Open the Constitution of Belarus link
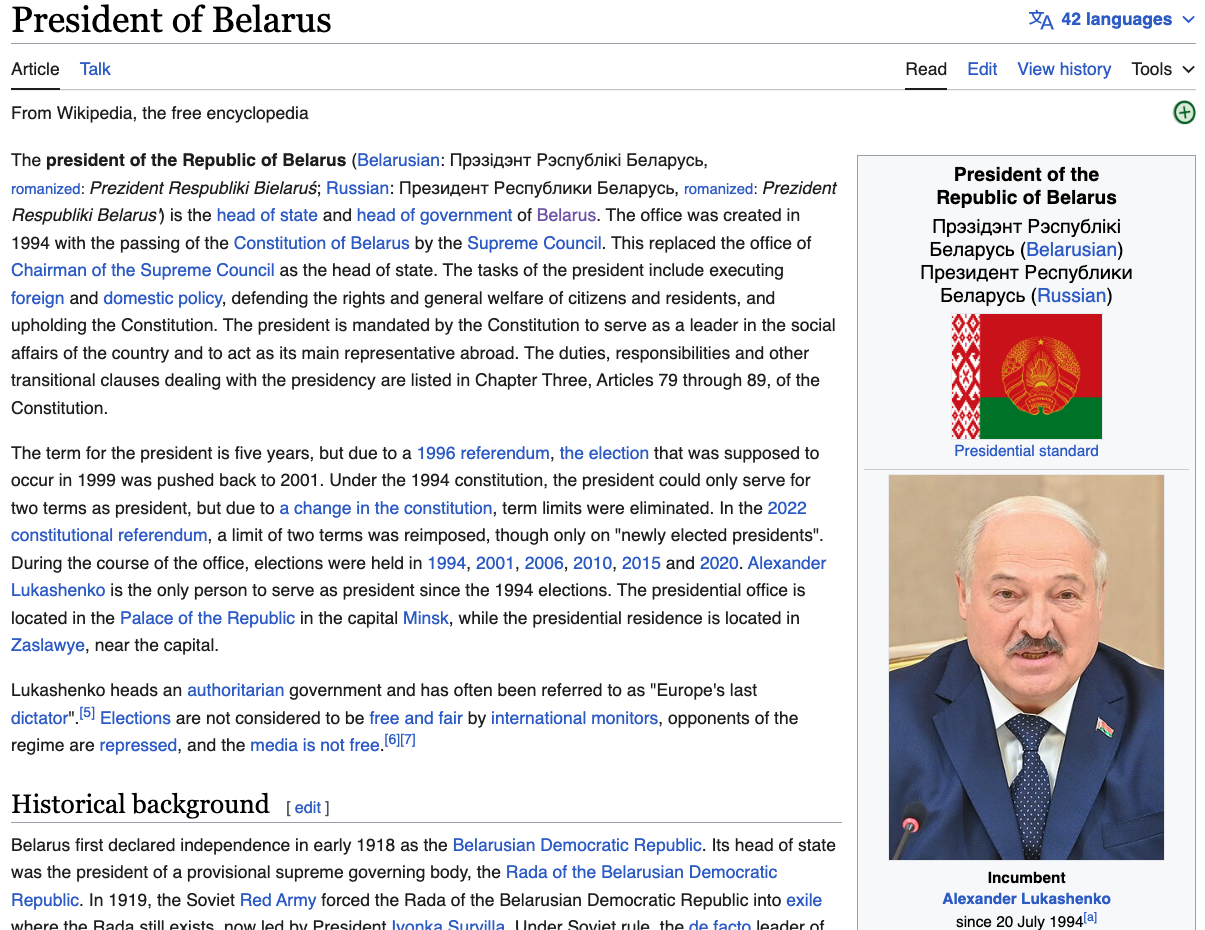 point(321,243)
